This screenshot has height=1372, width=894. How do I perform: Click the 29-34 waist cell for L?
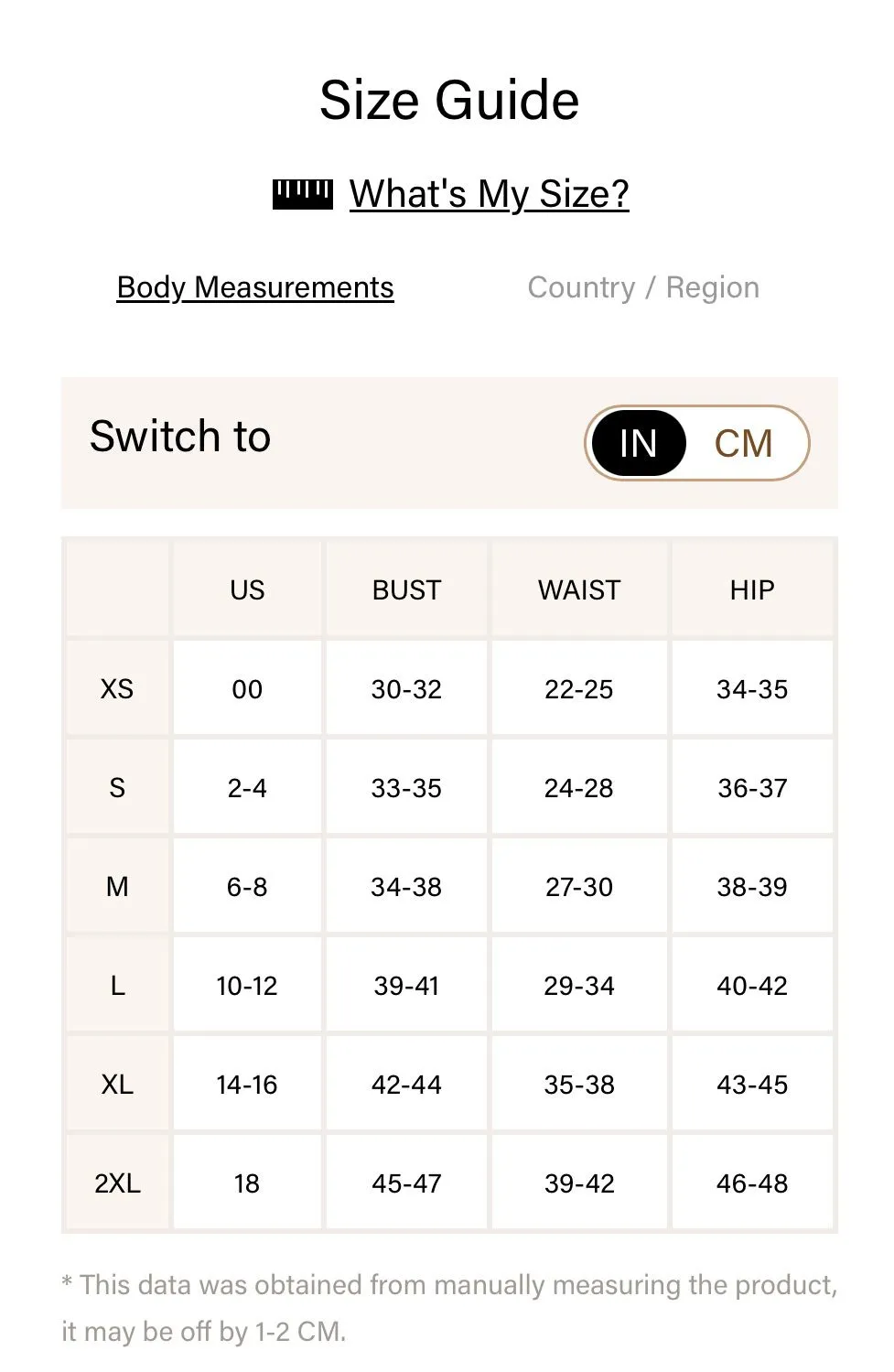pyautogui.click(x=579, y=985)
